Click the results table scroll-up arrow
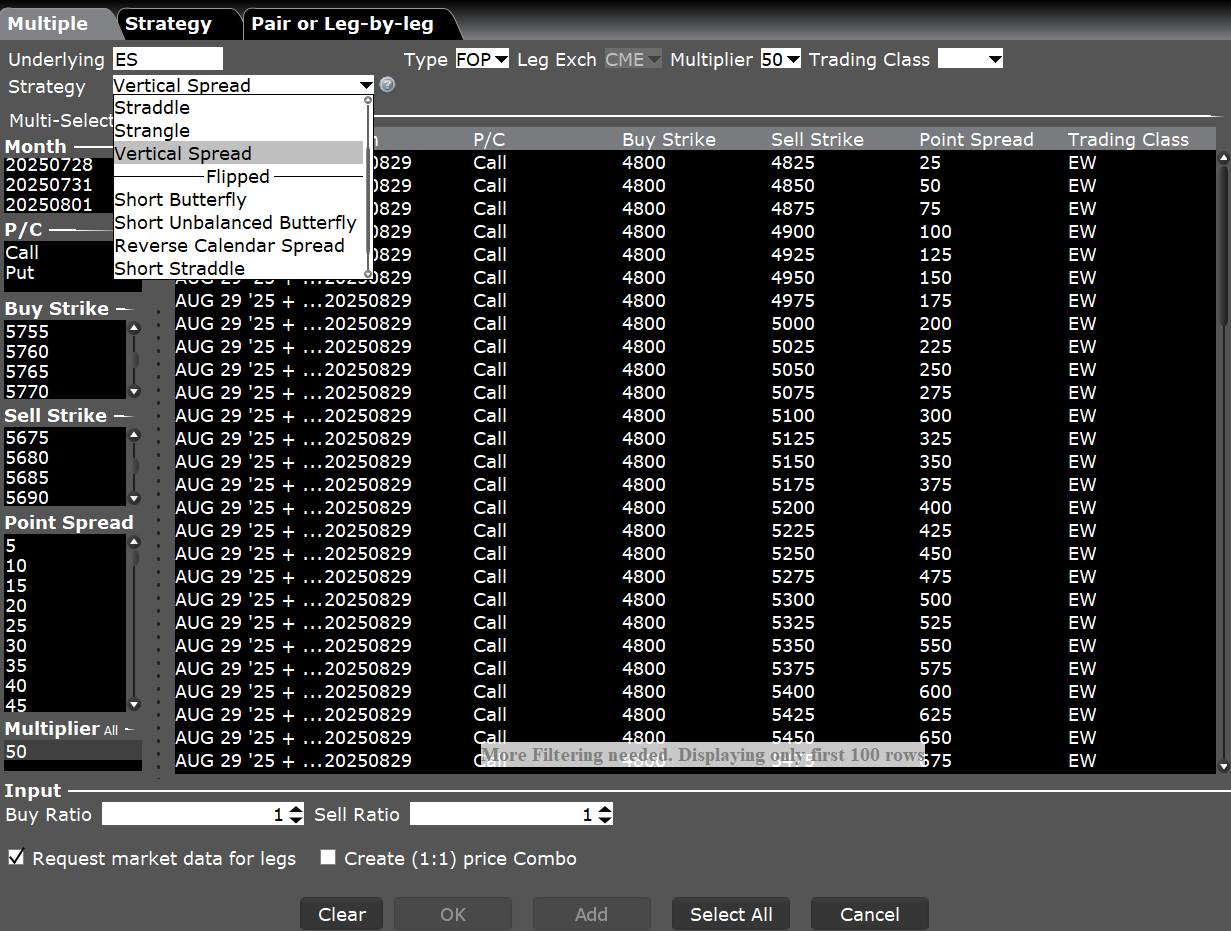The height and width of the screenshot is (931, 1231). coord(1223,157)
